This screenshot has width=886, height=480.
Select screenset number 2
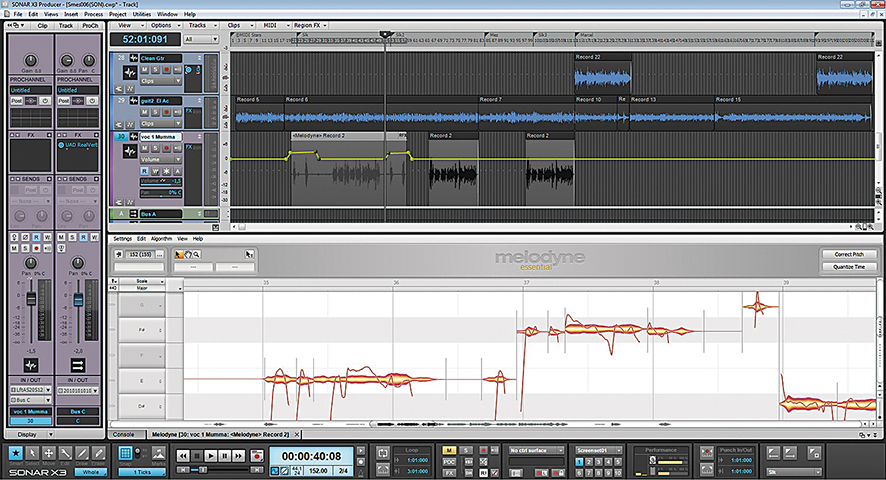point(589,461)
